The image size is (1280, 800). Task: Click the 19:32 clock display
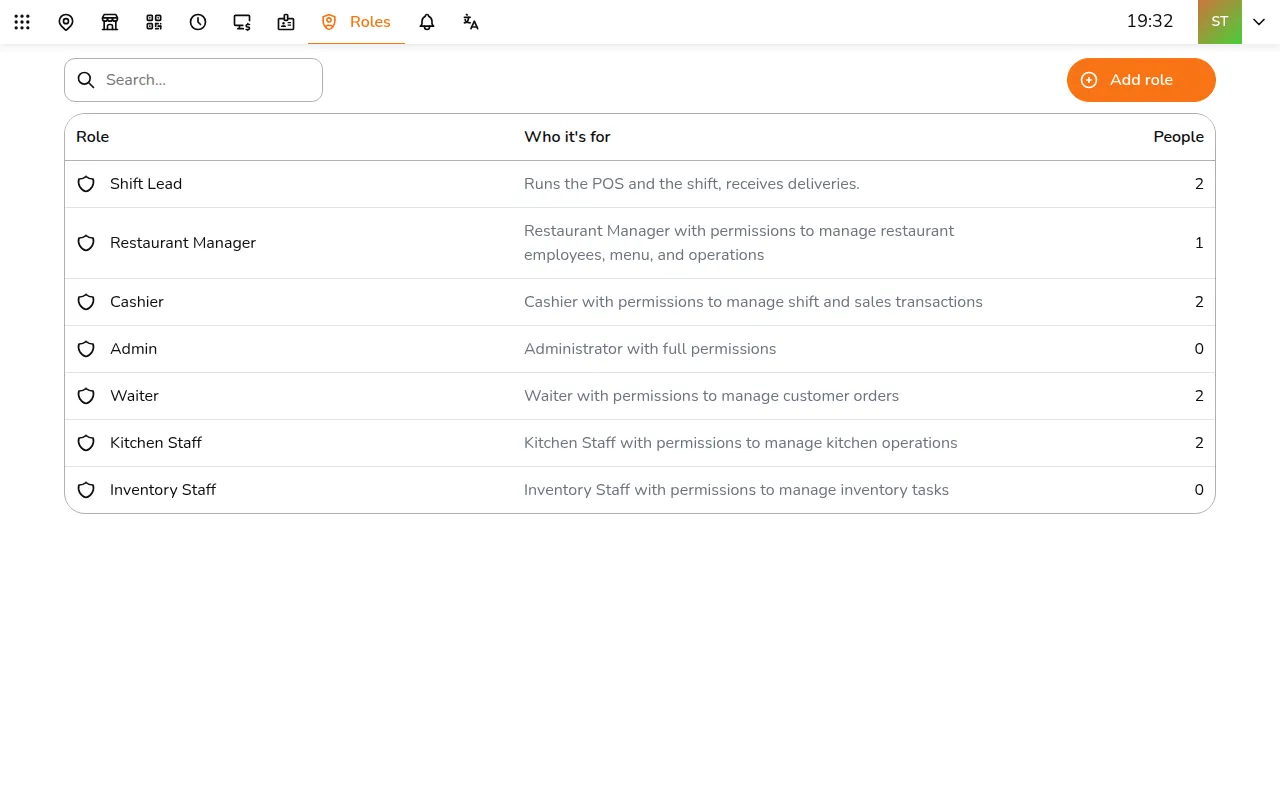click(x=1150, y=21)
